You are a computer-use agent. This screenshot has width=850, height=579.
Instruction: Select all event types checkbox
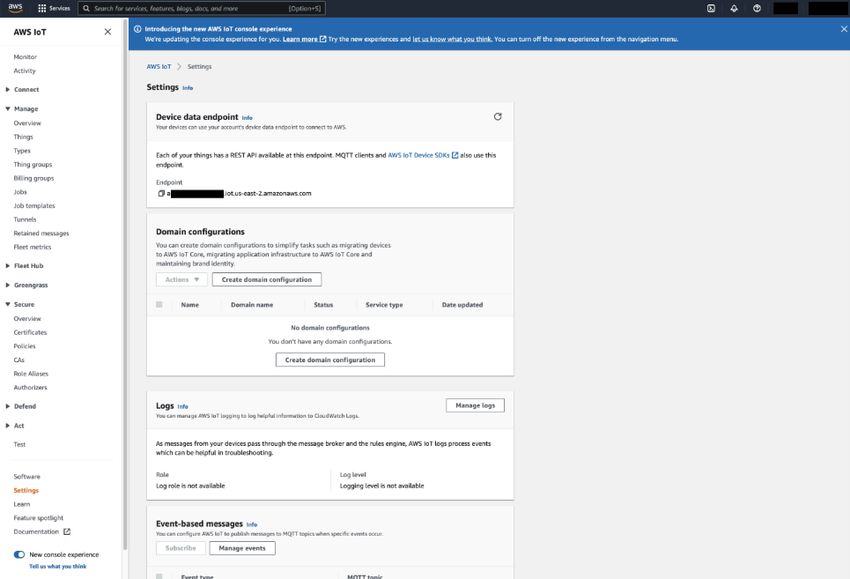coord(159,576)
